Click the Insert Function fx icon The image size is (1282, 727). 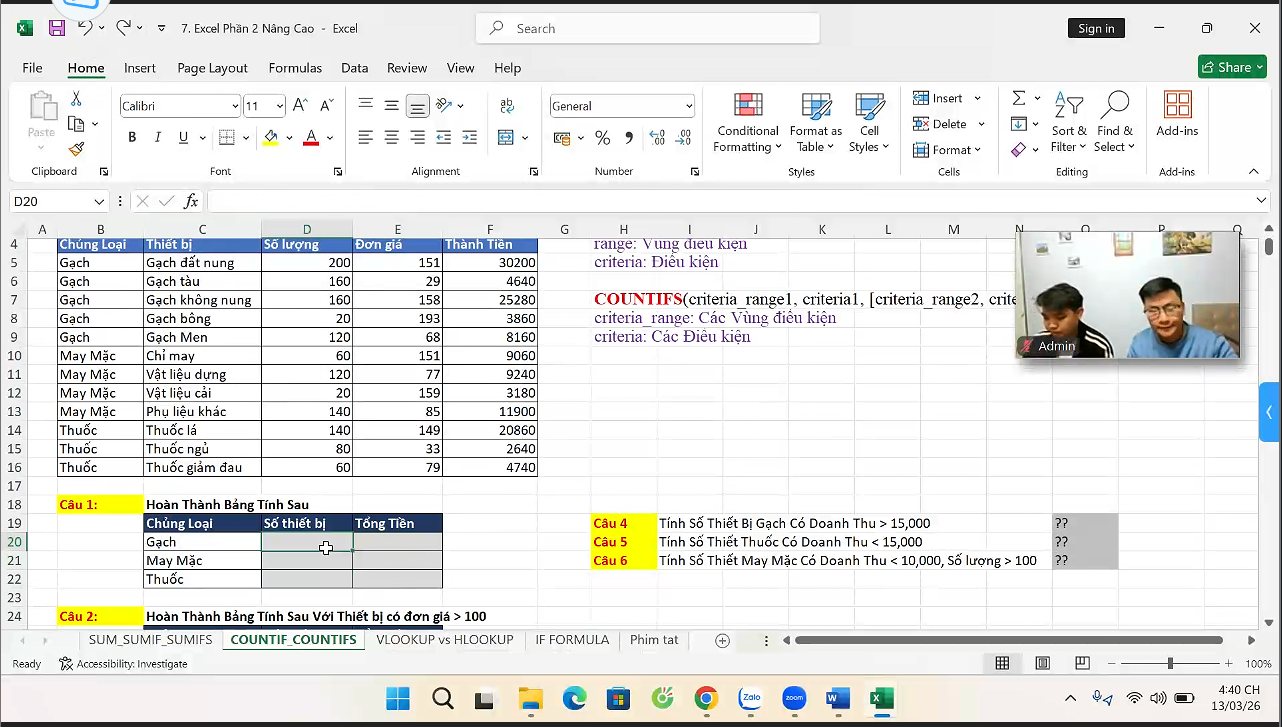(x=191, y=201)
